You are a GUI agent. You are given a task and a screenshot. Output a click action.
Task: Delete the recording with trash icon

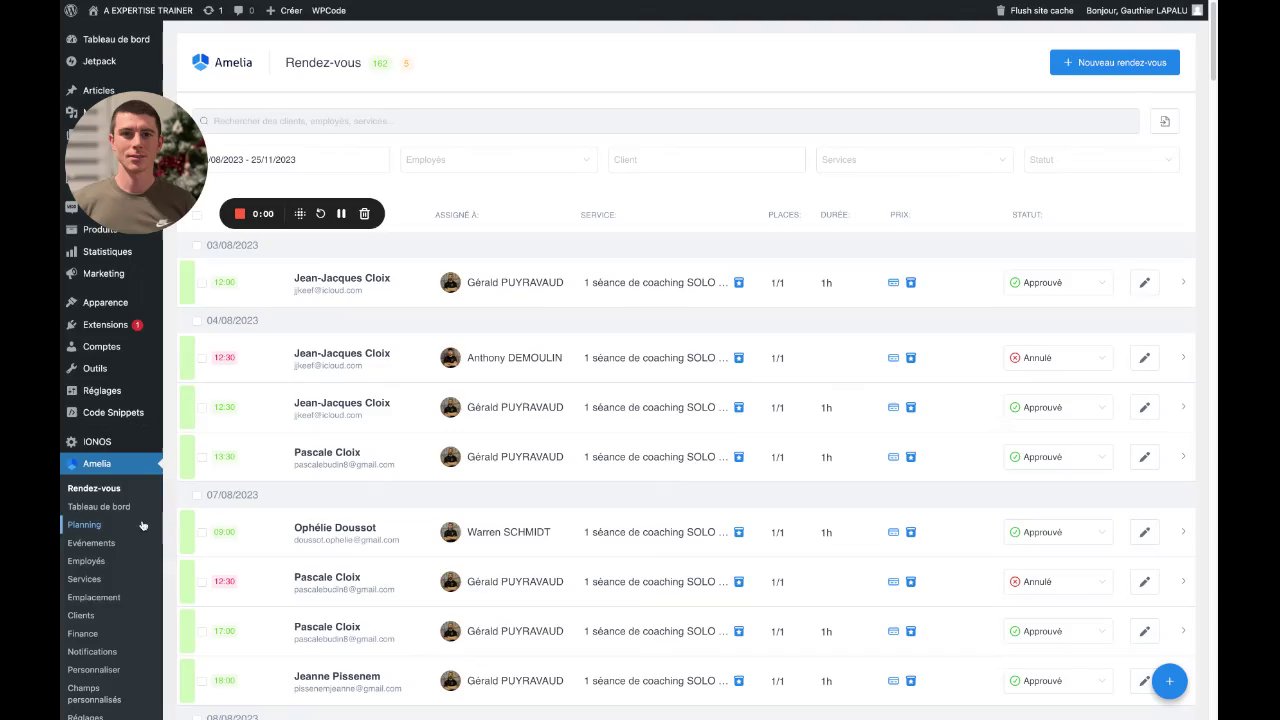tap(364, 214)
